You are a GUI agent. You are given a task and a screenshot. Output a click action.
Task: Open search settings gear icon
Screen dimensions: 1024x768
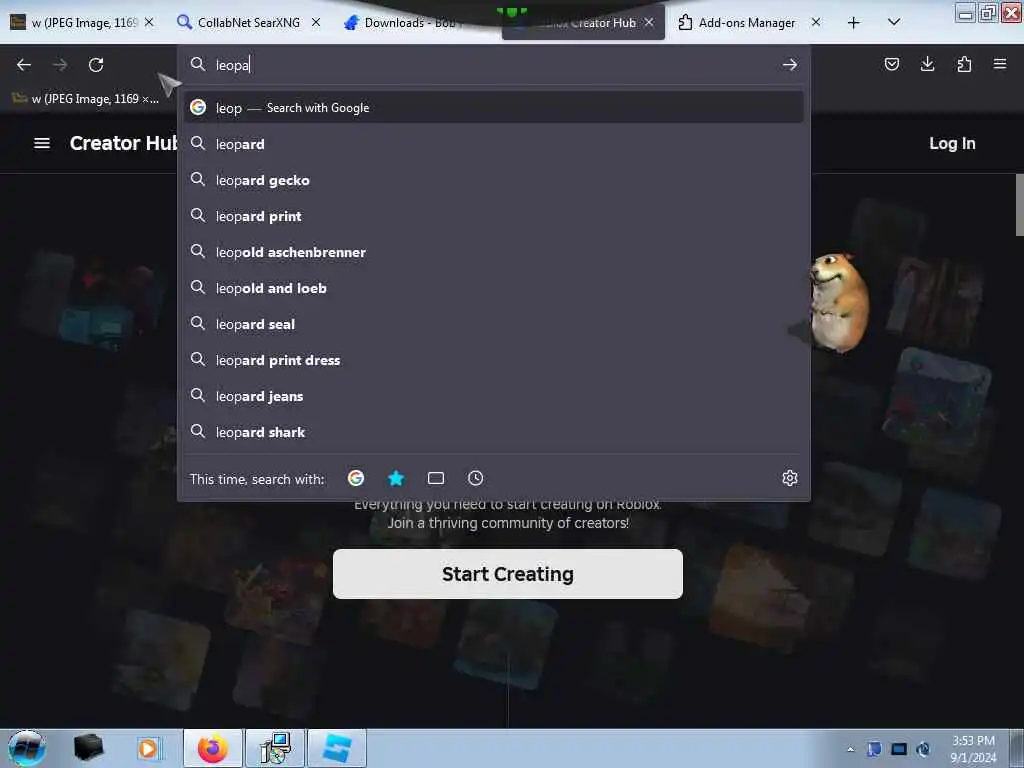[x=790, y=478]
